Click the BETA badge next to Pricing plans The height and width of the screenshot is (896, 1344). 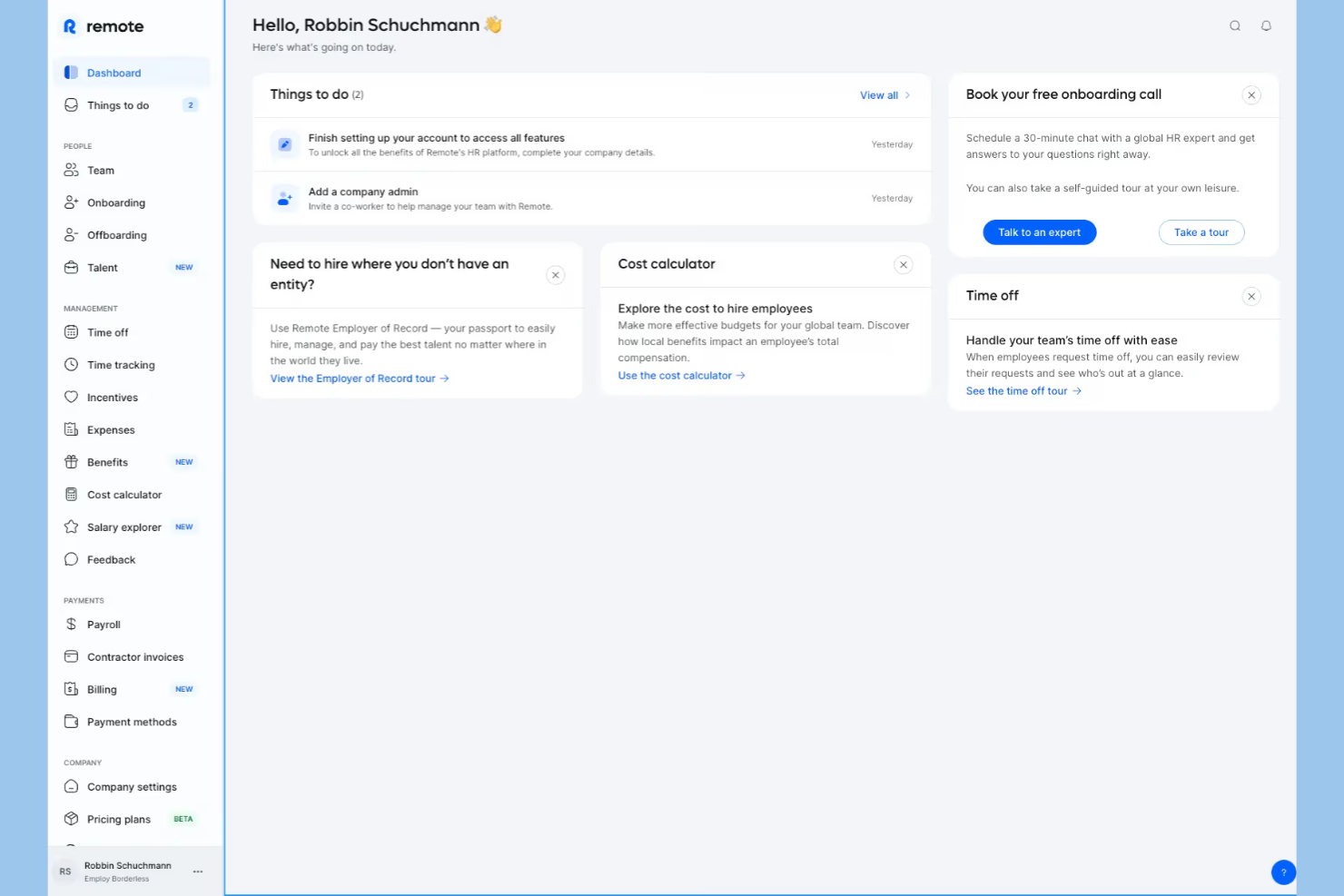tap(183, 819)
